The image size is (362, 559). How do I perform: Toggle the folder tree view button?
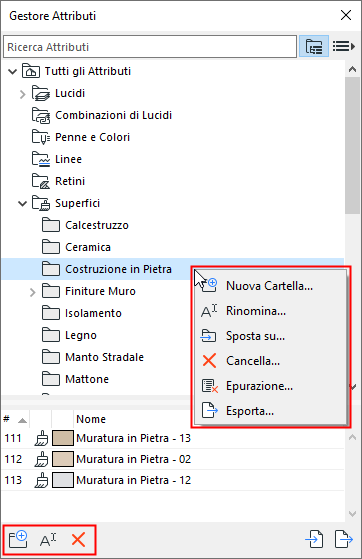[313, 46]
